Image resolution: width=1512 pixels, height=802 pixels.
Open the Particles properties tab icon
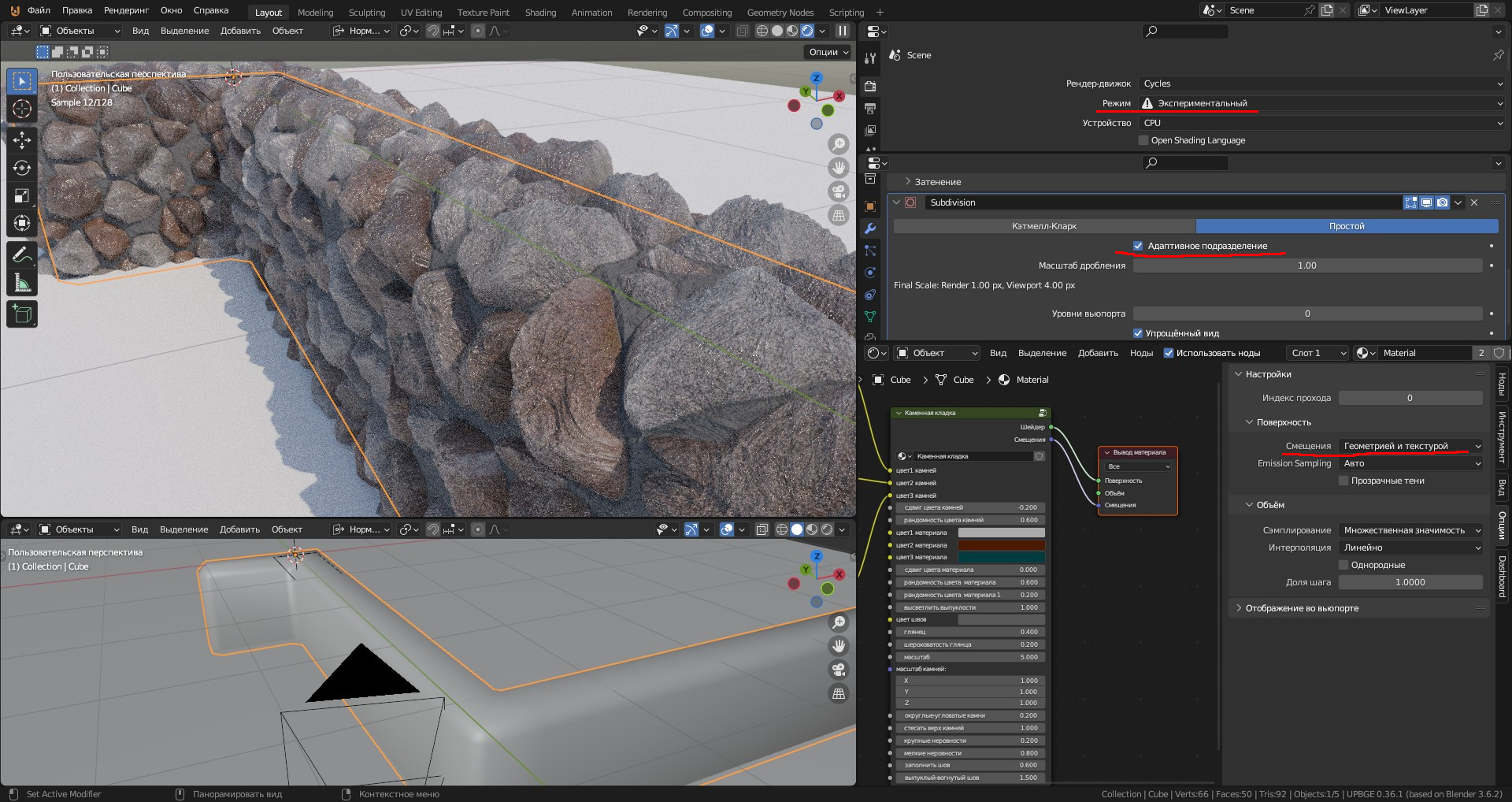pyautogui.click(x=870, y=251)
